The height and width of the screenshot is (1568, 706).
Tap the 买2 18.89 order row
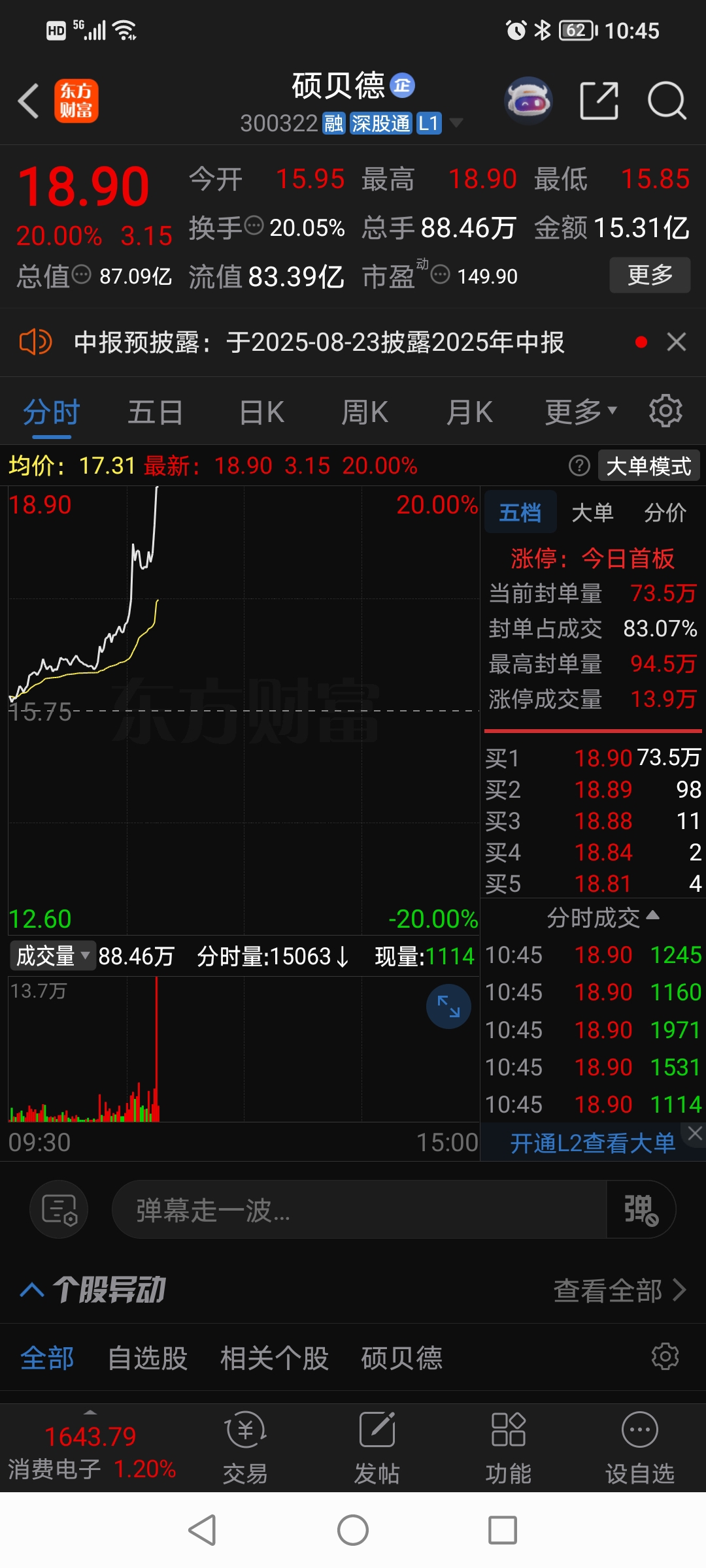pyautogui.click(x=593, y=789)
